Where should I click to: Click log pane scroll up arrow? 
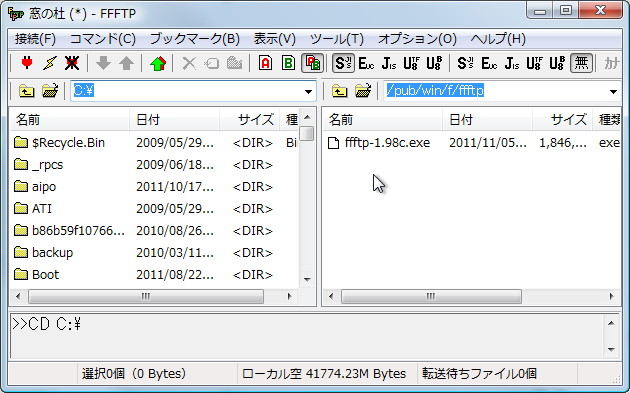click(612, 323)
